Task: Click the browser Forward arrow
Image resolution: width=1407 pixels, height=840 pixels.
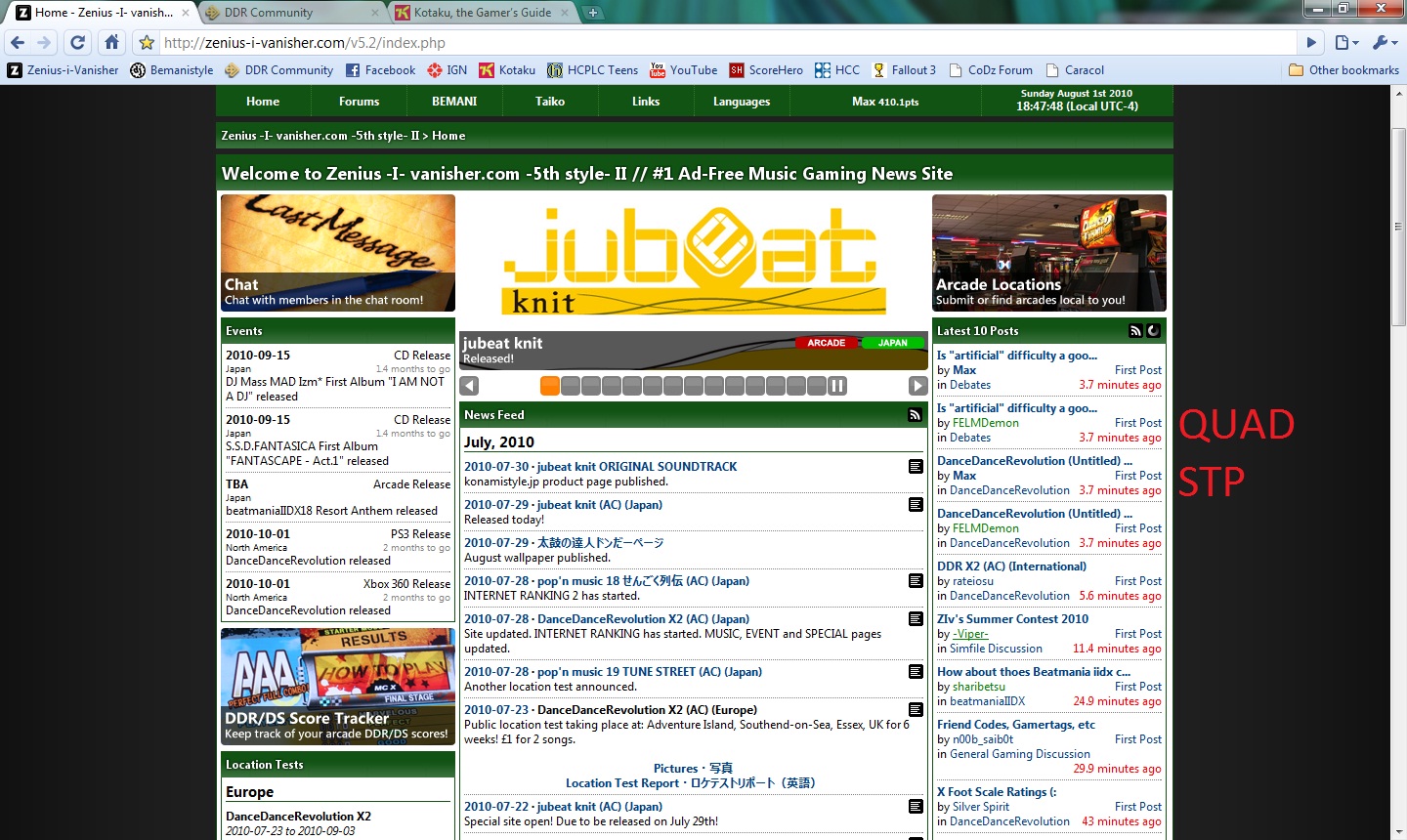Action: tap(44, 43)
